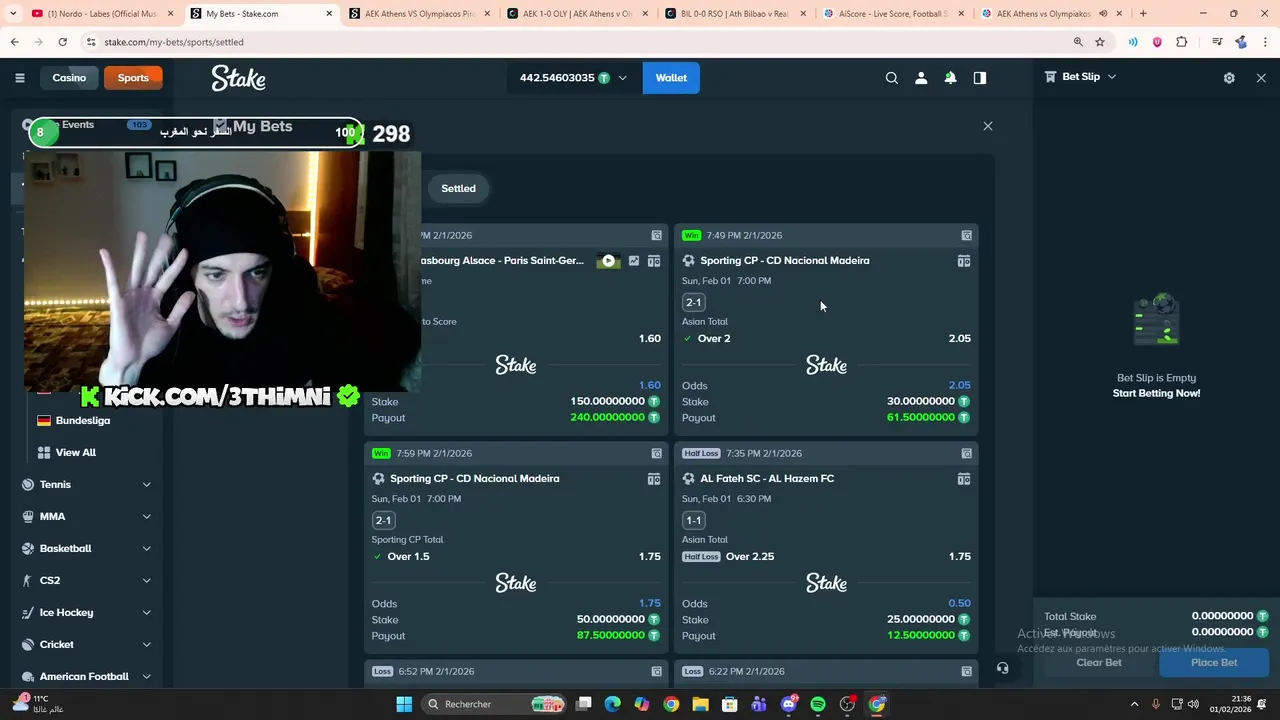Open the notifications bell
The height and width of the screenshot is (720, 1280).
(950, 78)
